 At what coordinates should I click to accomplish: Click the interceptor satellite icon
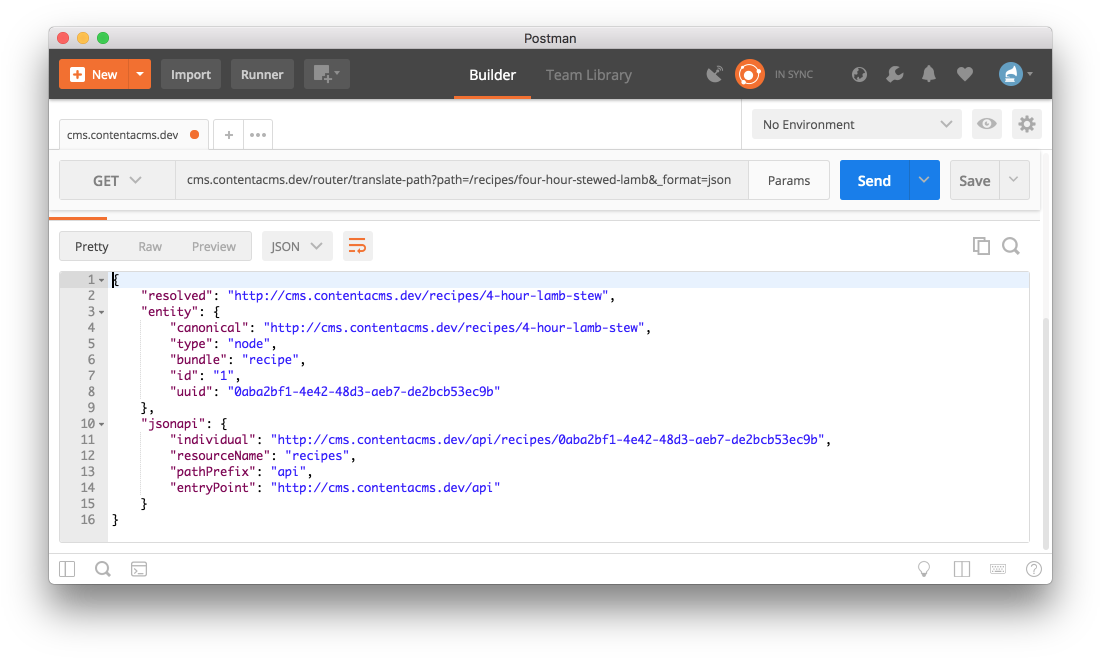[x=714, y=74]
